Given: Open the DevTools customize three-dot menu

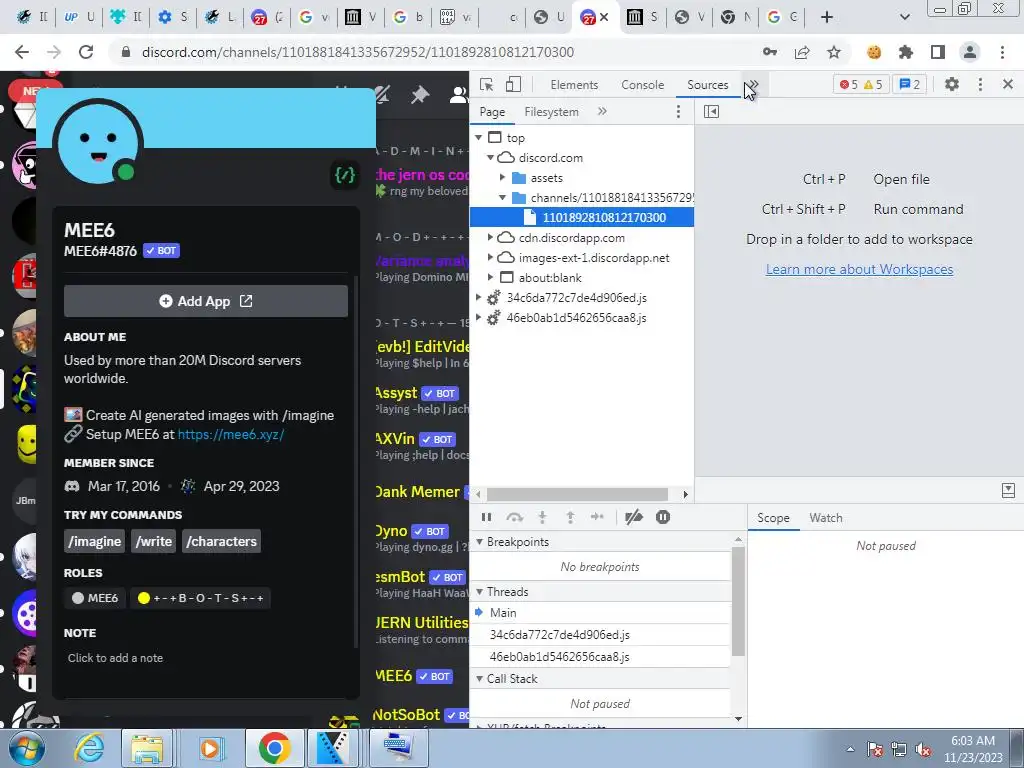Looking at the screenshot, I should pyautogui.click(x=980, y=84).
